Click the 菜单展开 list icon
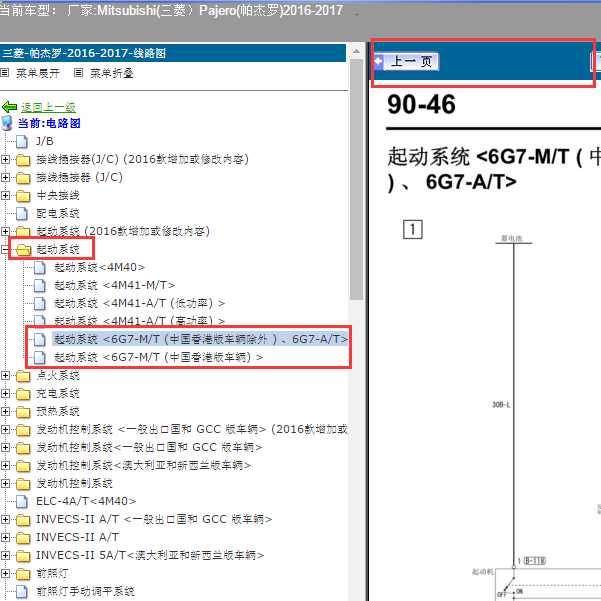601x601 pixels. [x=5, y=72]
